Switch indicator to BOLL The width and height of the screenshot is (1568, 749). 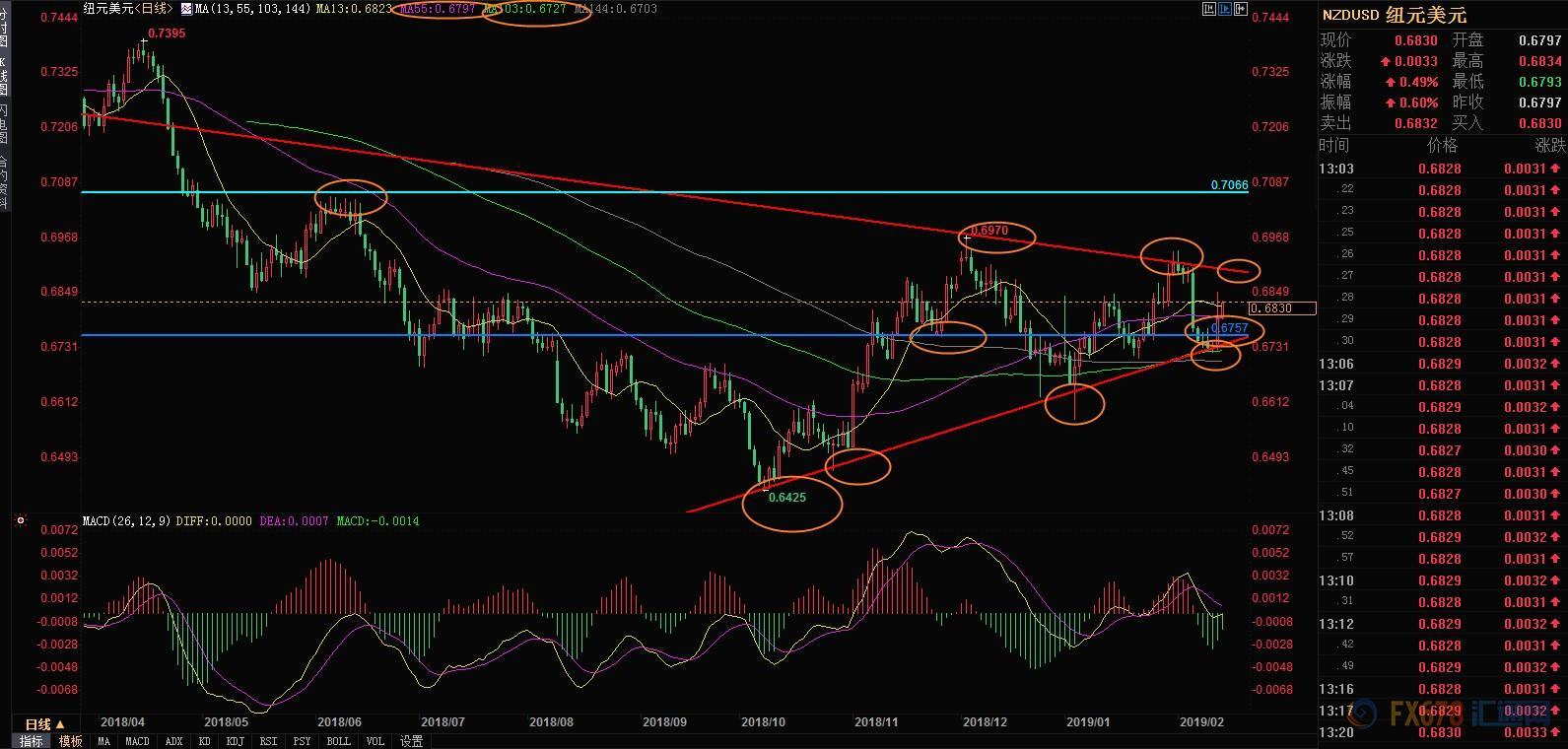point(338,741)
